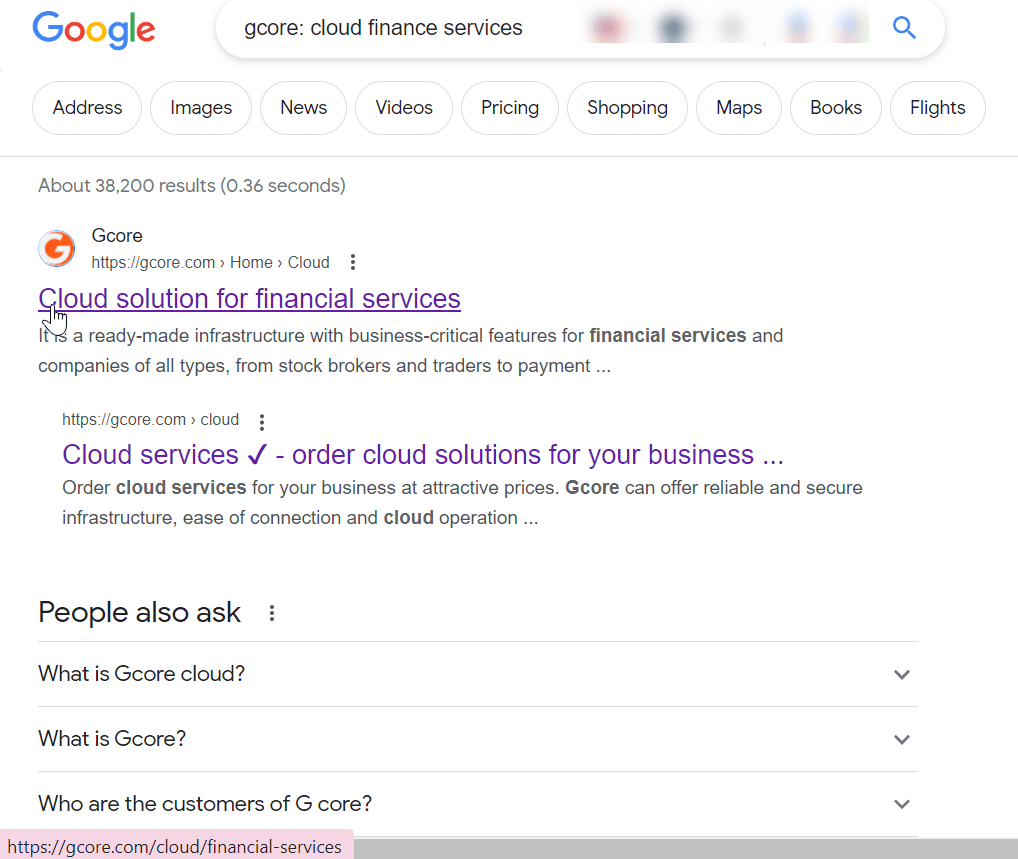
Task: Expand "What is Gcore cloud?" question
Action: tap(478, 674)
